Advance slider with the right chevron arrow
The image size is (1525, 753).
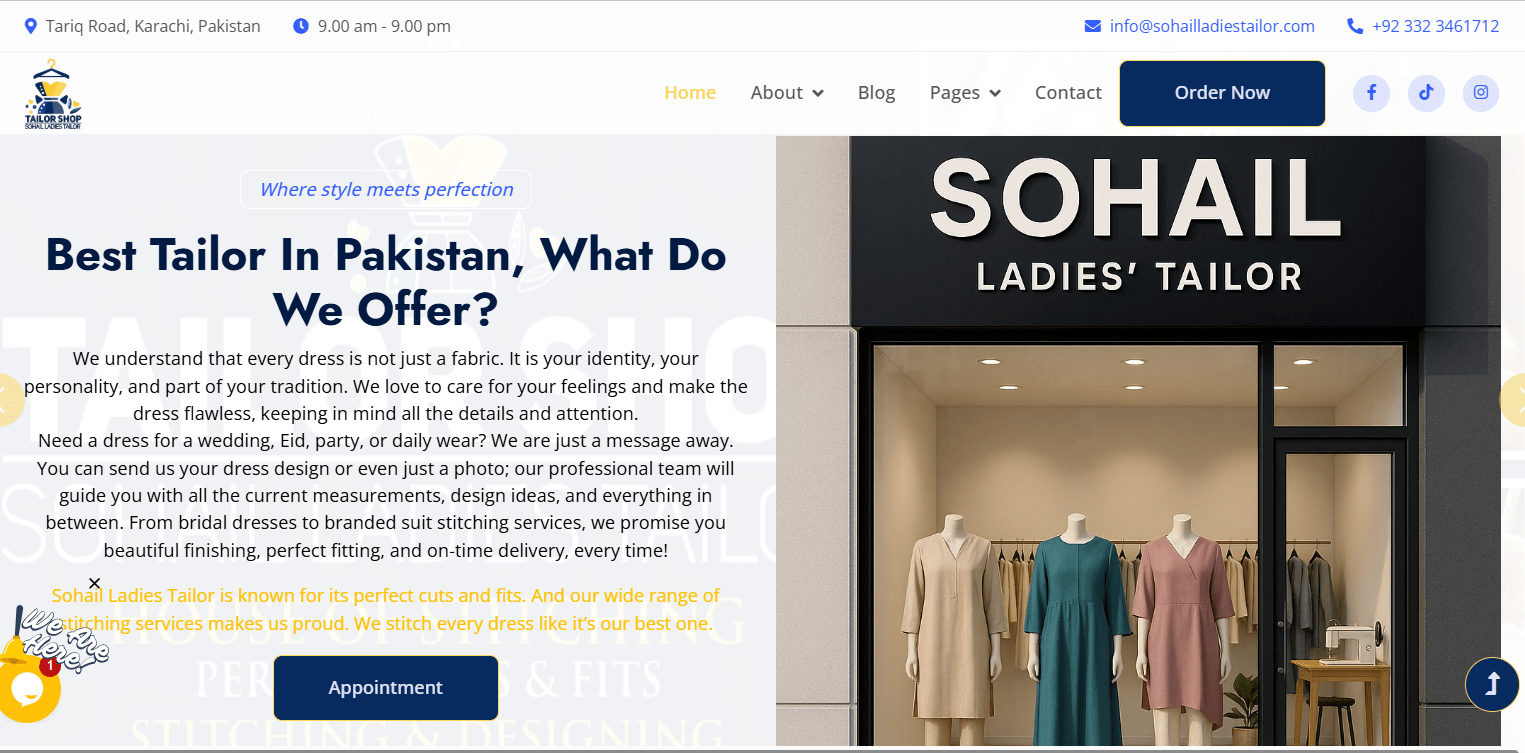1517,400
